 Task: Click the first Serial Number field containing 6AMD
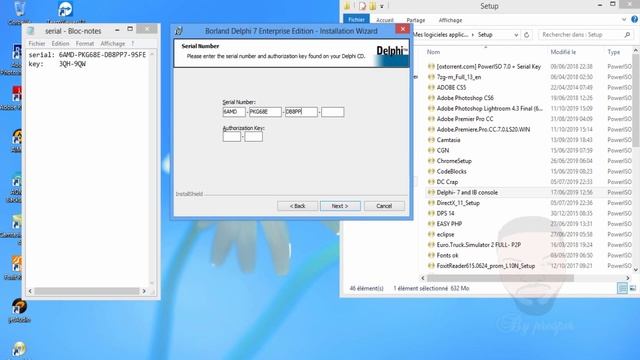click(x=234, y=112)
